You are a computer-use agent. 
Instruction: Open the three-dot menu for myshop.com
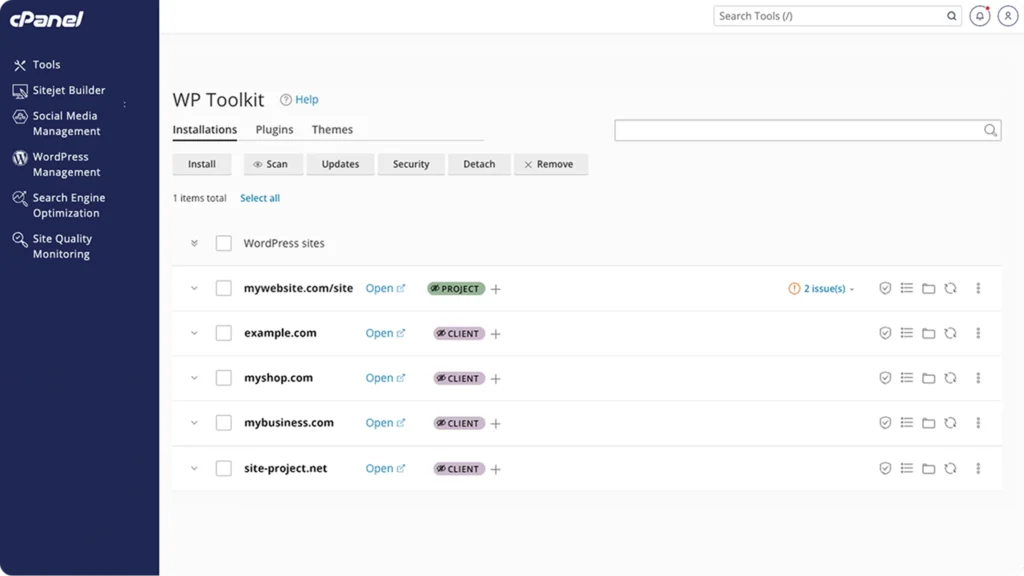[978, 377]
